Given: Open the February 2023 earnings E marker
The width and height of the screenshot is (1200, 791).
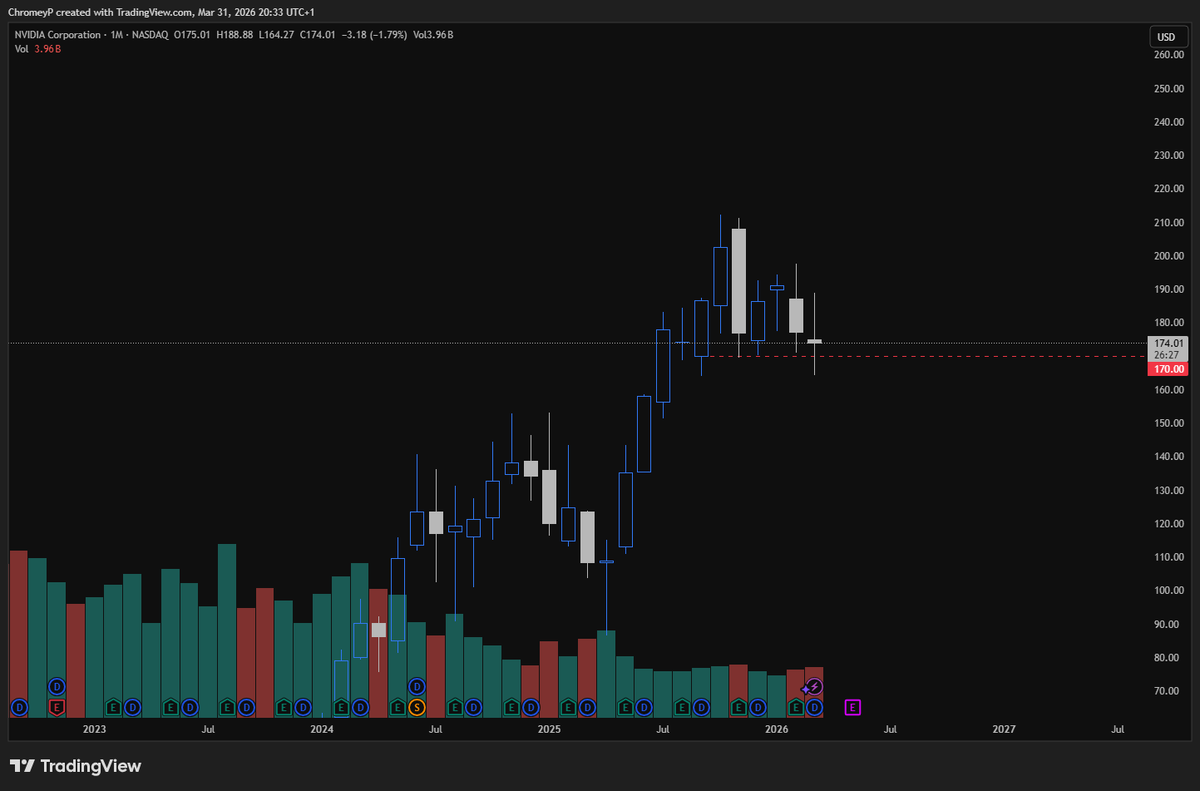Looking at the screenshot, I should tap(113, 707).
